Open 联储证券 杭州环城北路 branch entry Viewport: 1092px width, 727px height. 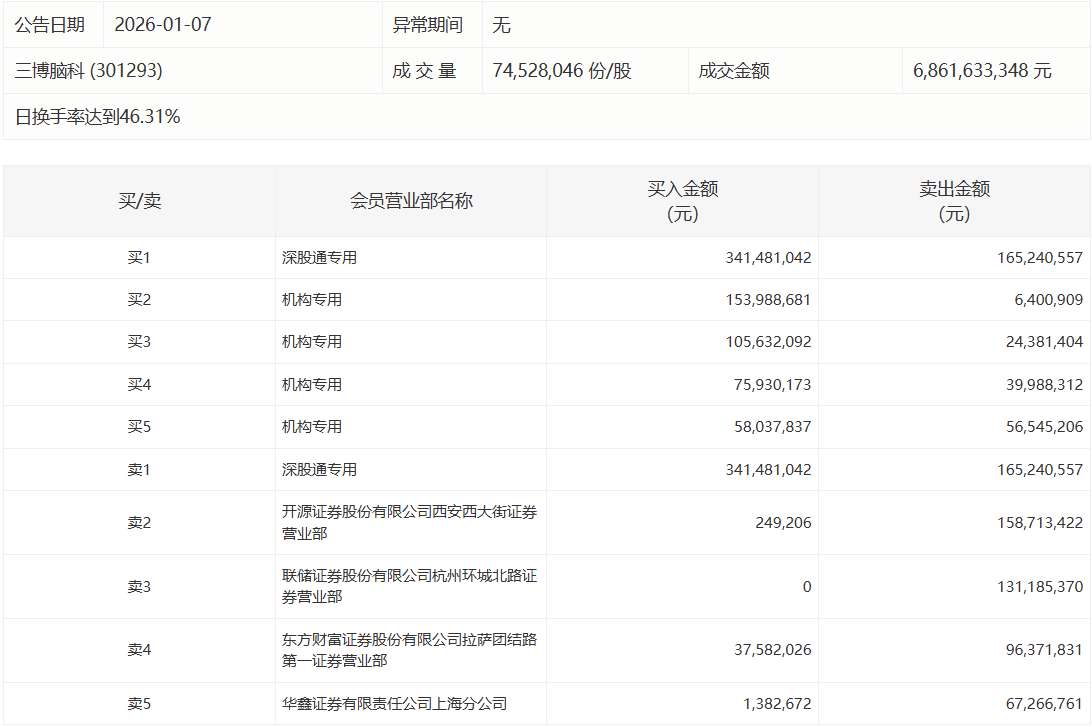pyautogui.click(x=409, y=586)
